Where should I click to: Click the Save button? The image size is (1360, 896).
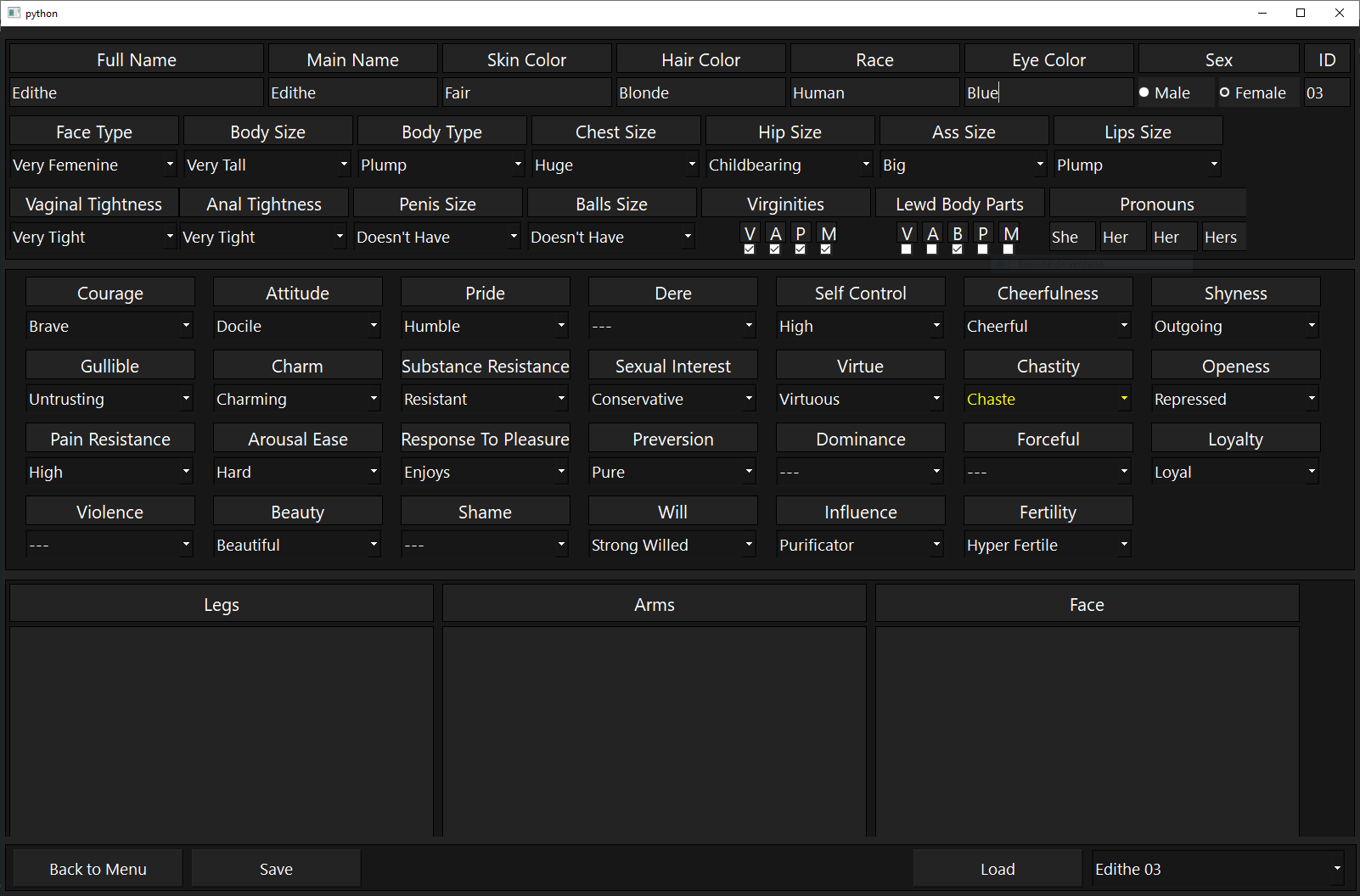276,869
